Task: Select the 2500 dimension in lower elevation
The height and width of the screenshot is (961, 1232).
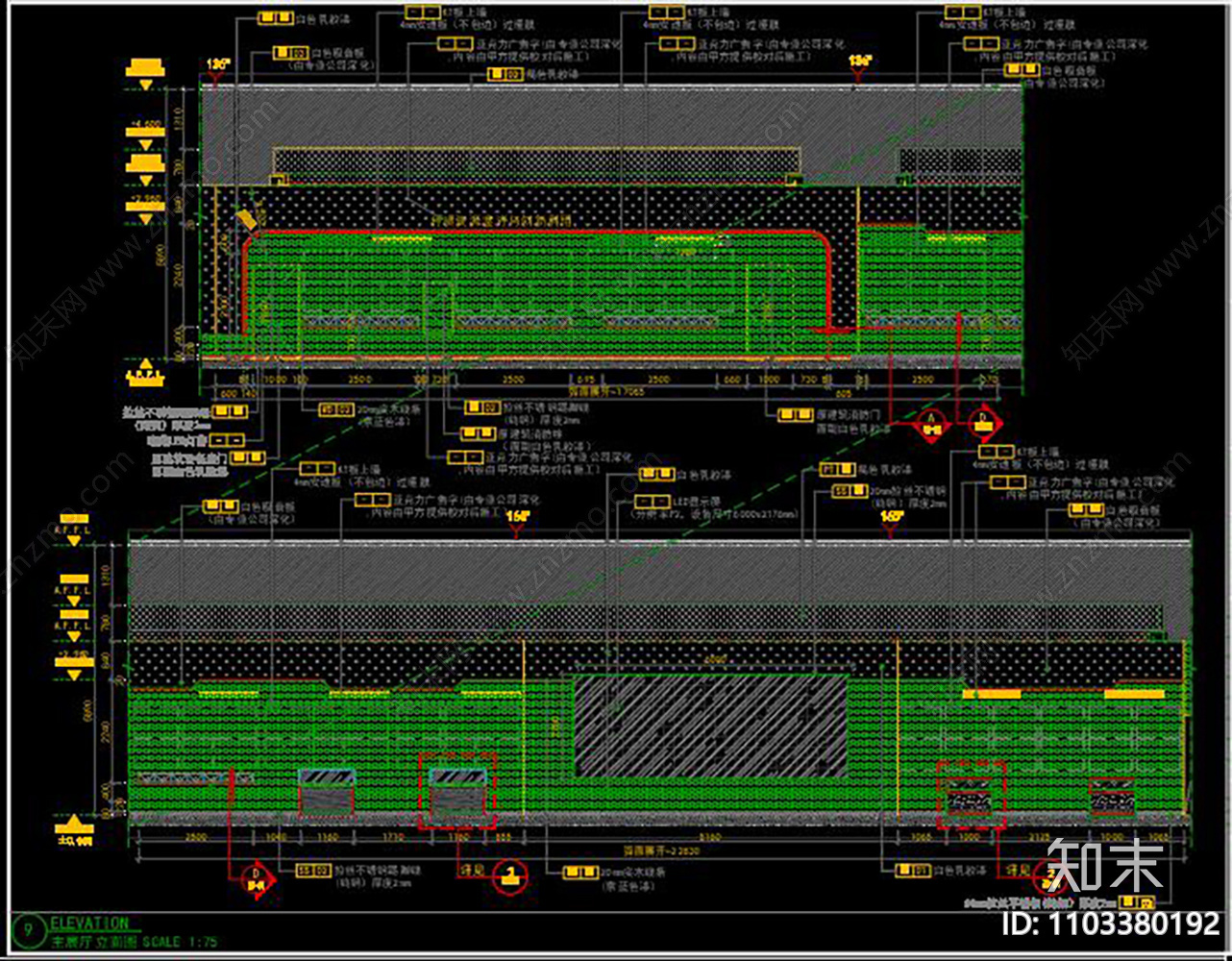Action: point(195,838)
